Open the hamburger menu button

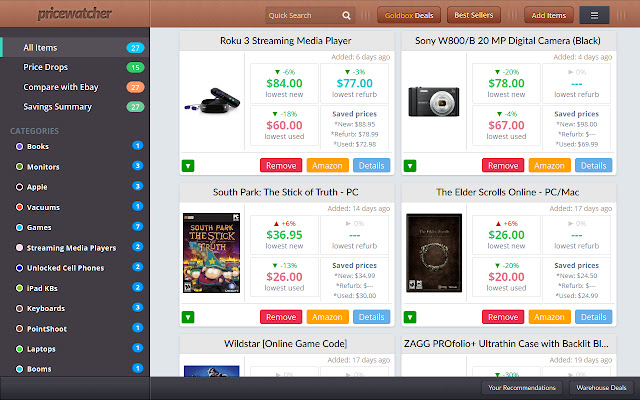tap(594, 16)
